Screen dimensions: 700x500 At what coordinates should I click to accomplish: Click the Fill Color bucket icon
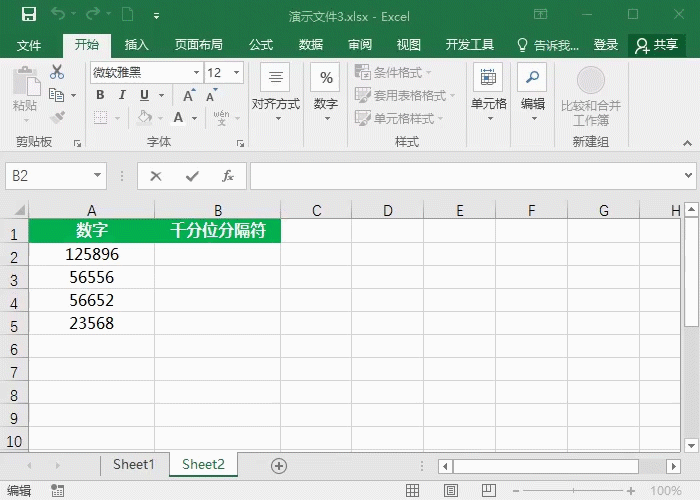tap(144, 118)
